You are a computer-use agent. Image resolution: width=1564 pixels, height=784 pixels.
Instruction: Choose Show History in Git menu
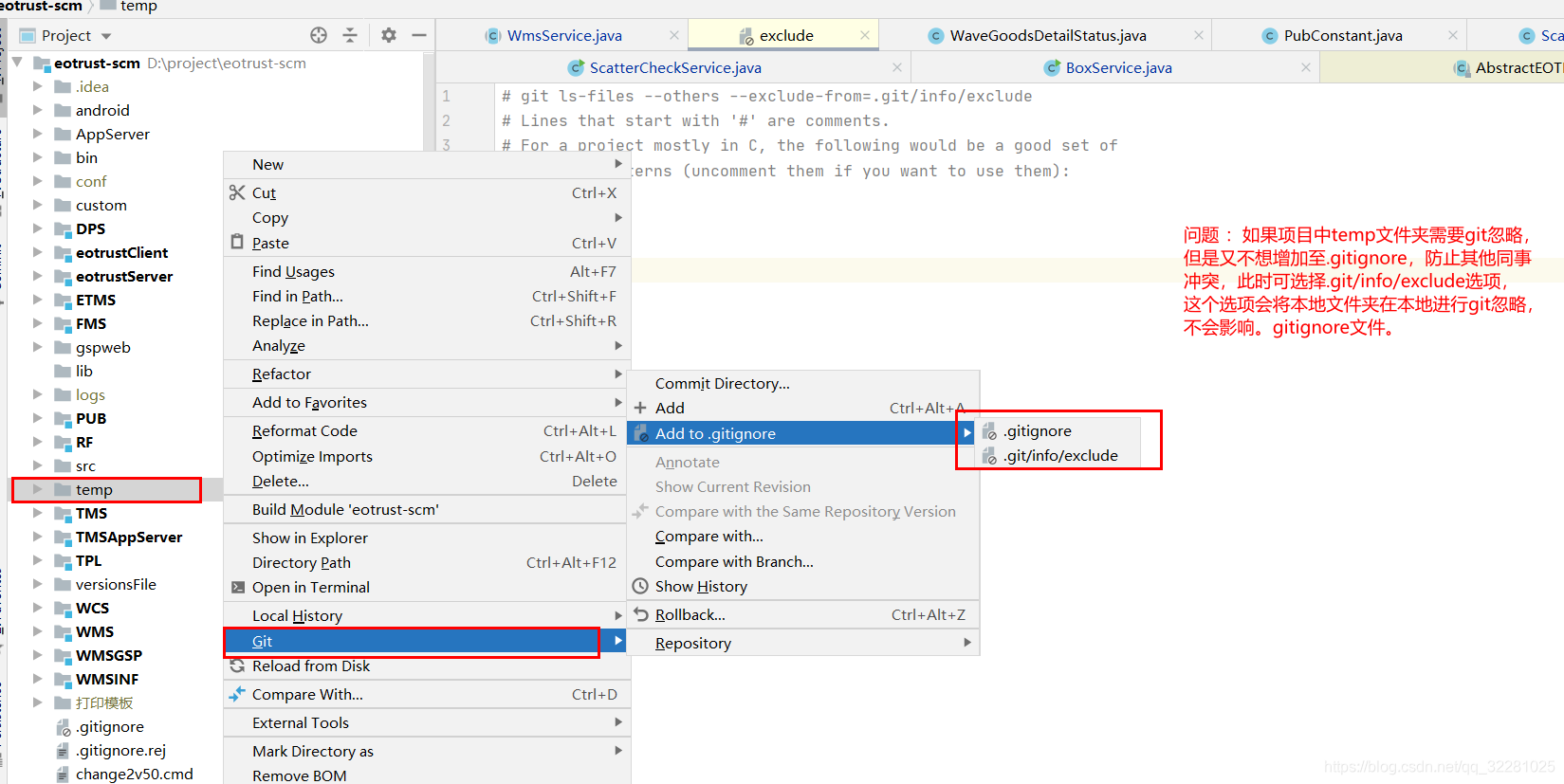pyautogui.click(x=803, y=586)
